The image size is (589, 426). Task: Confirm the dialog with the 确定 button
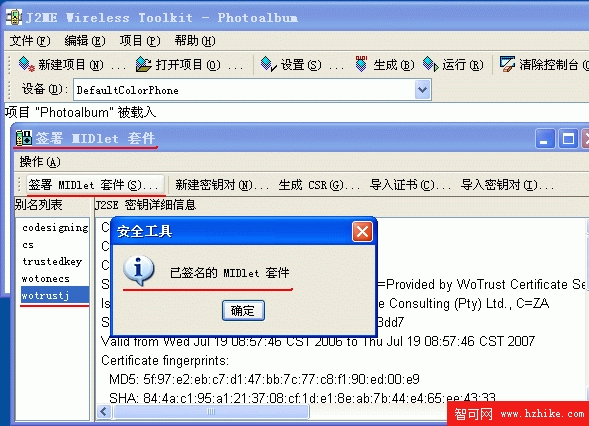point(243,311)
